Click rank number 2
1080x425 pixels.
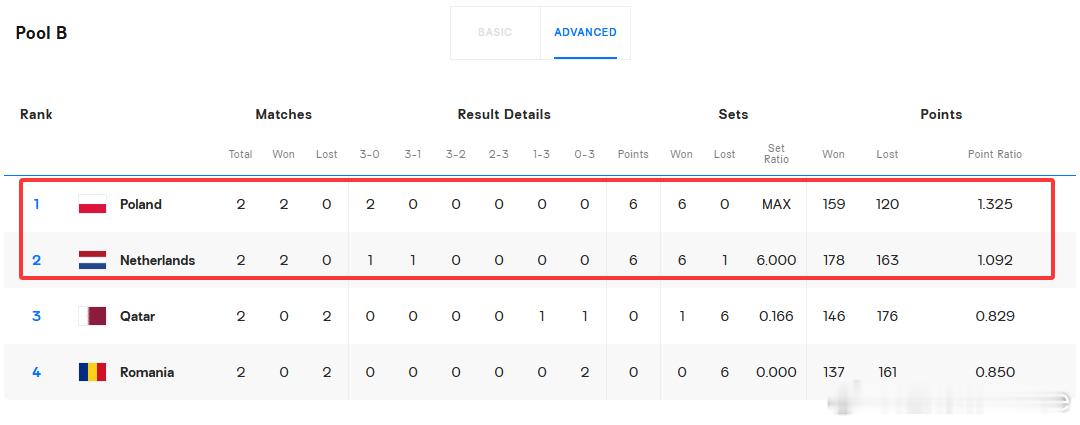[x=37, y=260]
